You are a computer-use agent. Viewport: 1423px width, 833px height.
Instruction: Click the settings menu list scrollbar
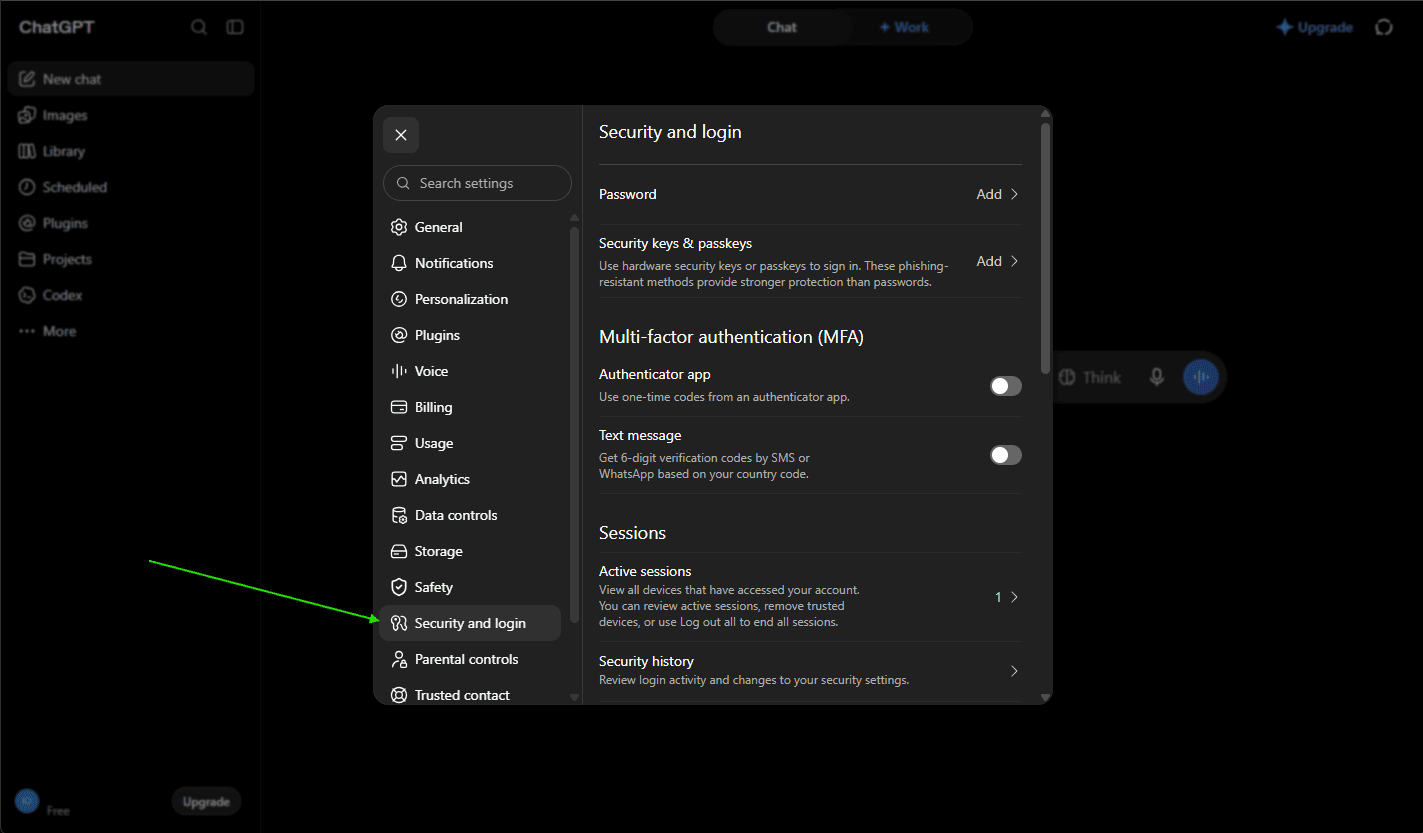point(574,424)
